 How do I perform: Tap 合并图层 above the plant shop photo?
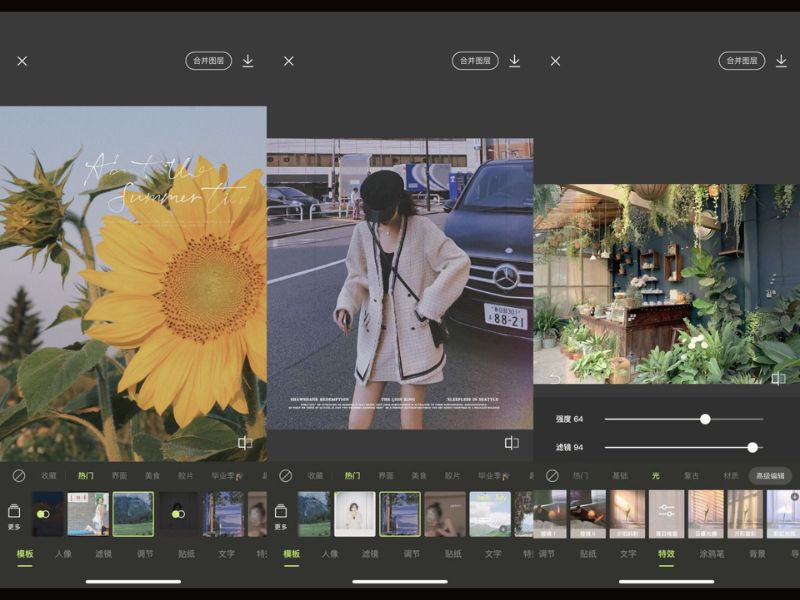tap(741, 61)
